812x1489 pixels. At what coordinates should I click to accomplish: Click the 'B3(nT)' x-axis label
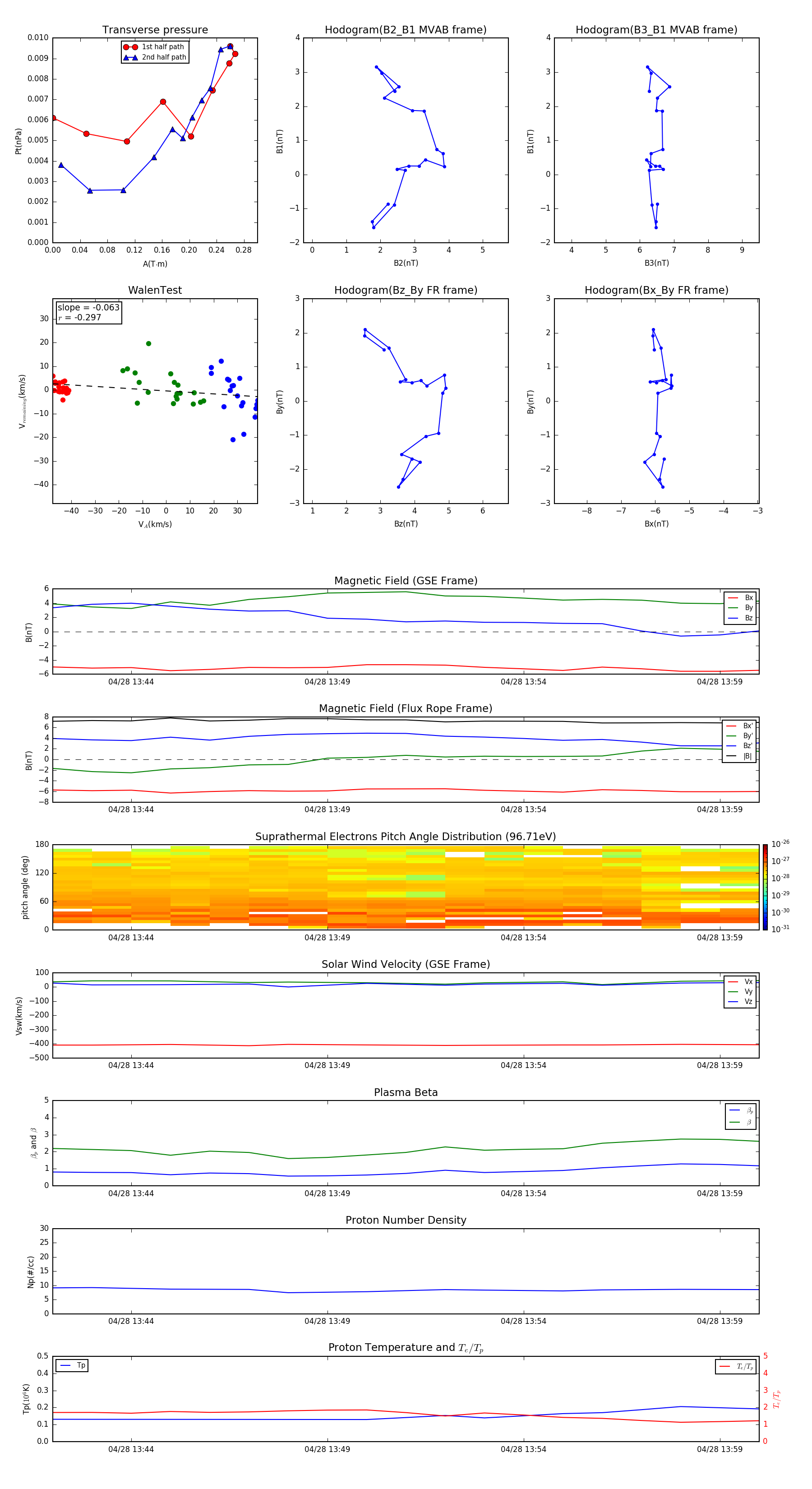[656, 263]
